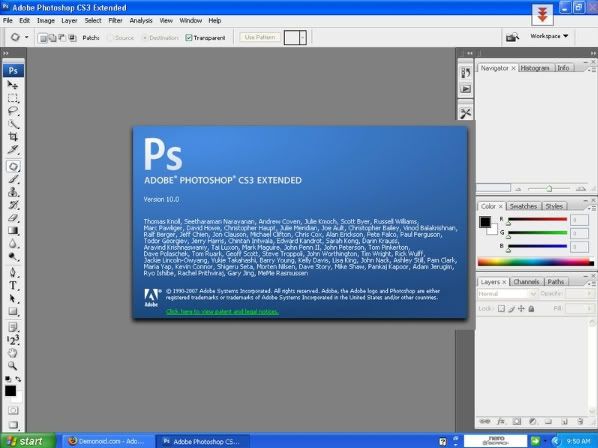This screenshot has height=448, width=598.
Task: Change the screen mode button
Action: pyautogui.click(x=13, y=424)
